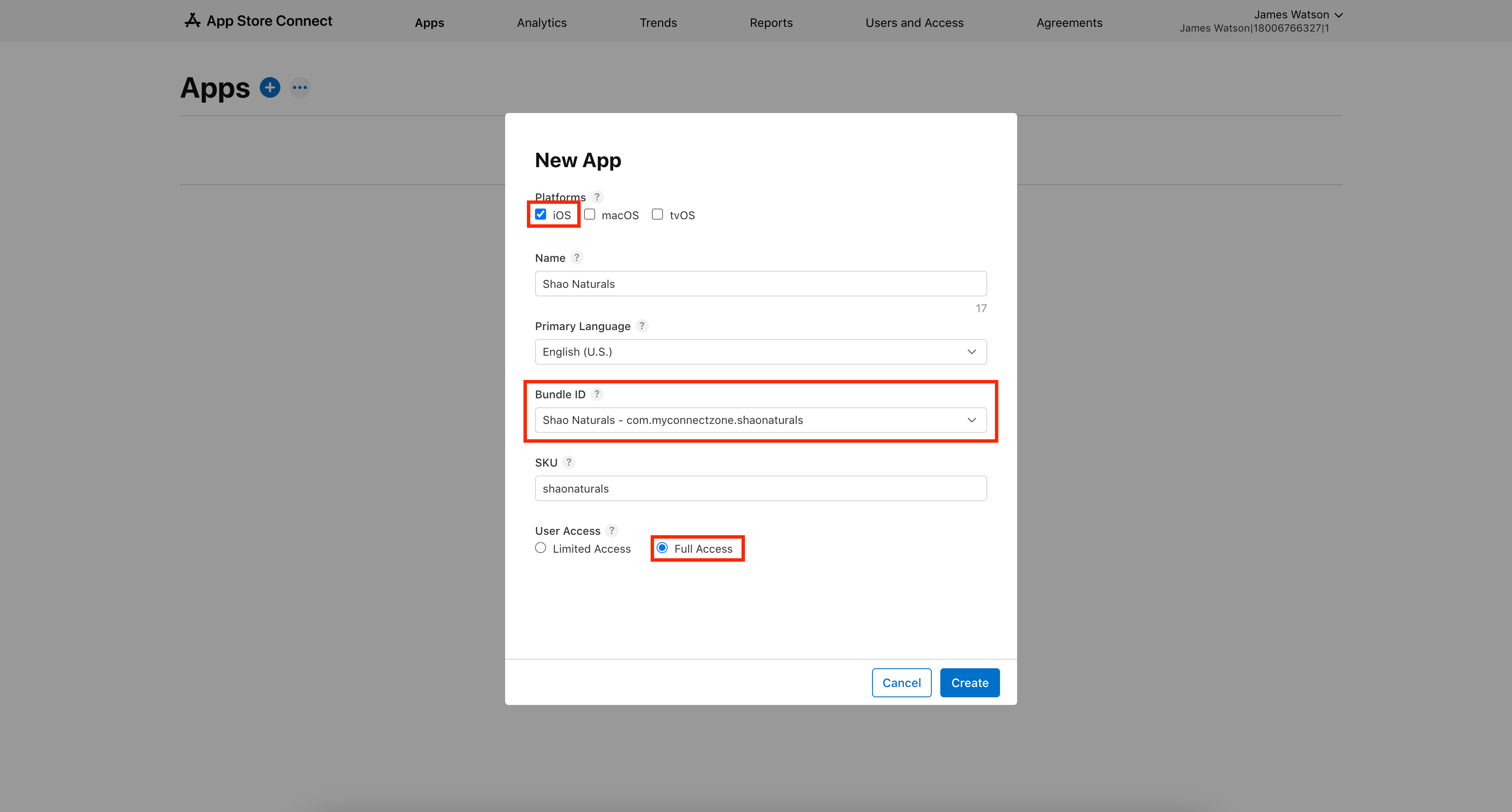Viewport: 1512px width, 812px height.
Task: Click the account ID text under James Watson
Action: [1254, 28]
